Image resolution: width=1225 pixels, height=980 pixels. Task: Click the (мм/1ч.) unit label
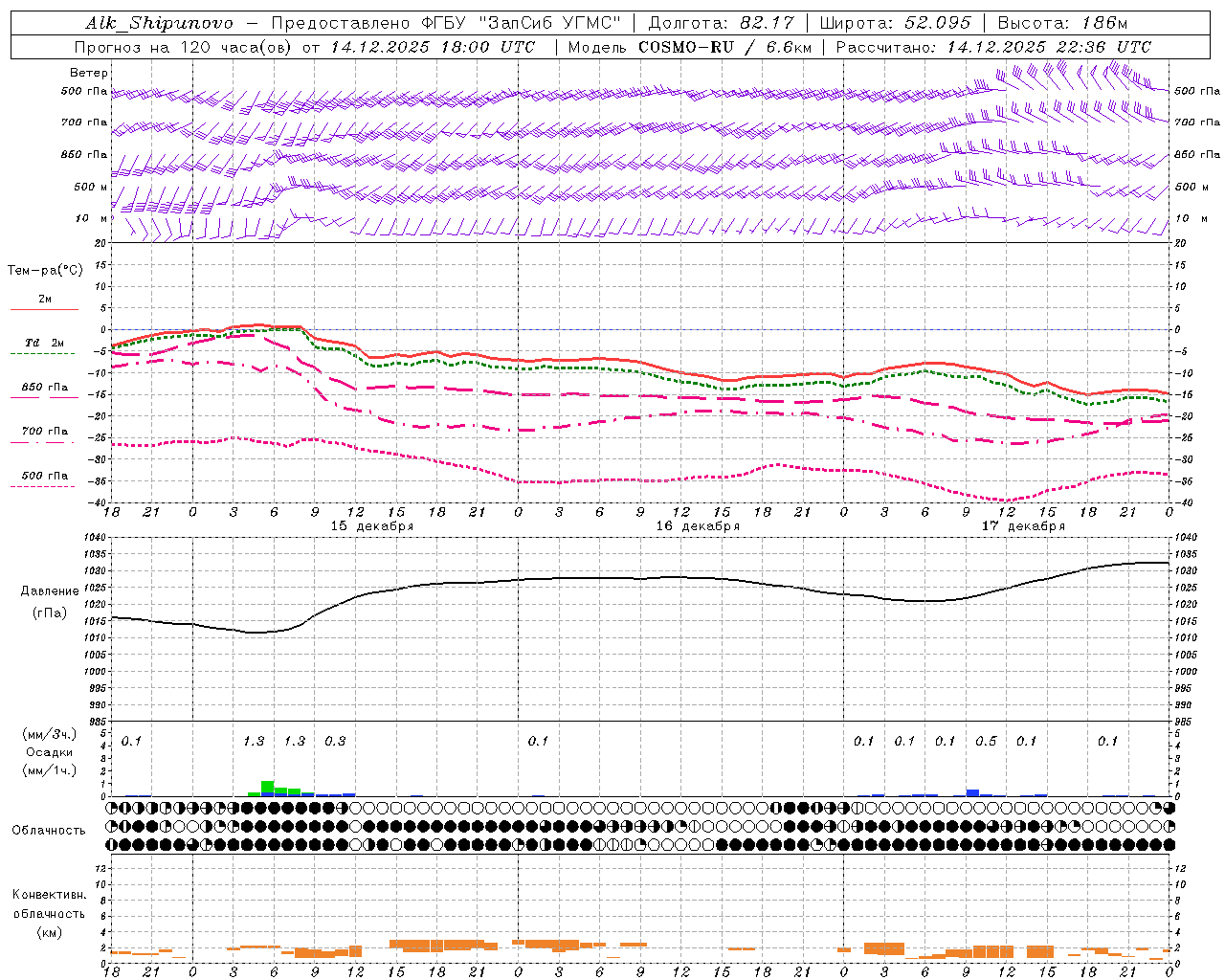click(x=49, y=770)
